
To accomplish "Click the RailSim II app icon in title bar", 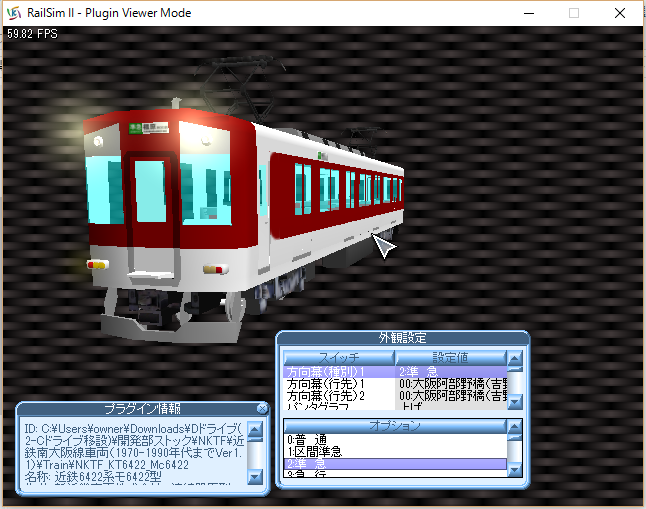I will 14,13.
